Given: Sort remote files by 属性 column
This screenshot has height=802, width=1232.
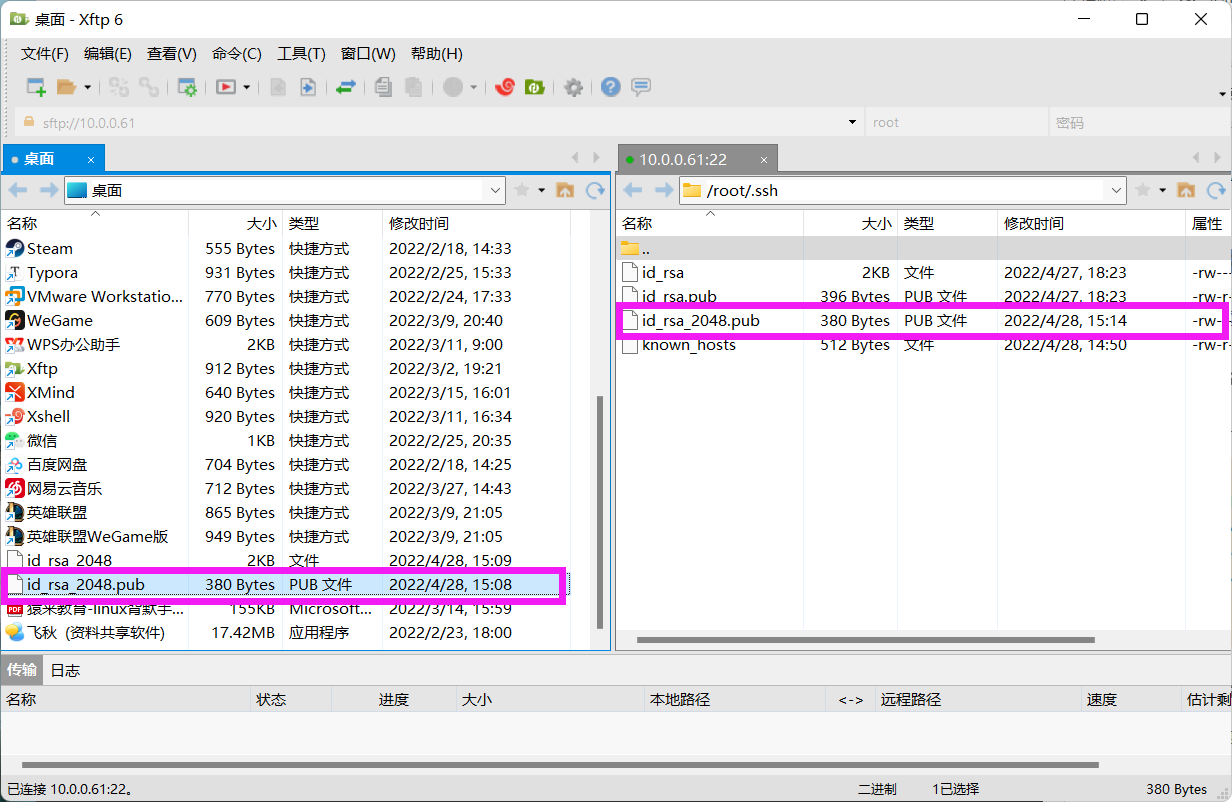Looking at the screenshot, I should 1208,224.
